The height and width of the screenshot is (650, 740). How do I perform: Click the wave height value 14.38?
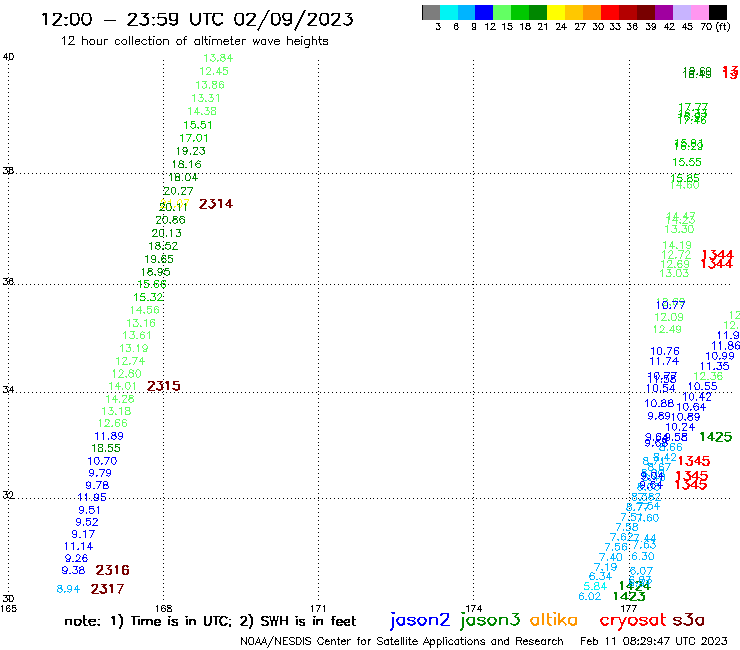pos(202,111)
